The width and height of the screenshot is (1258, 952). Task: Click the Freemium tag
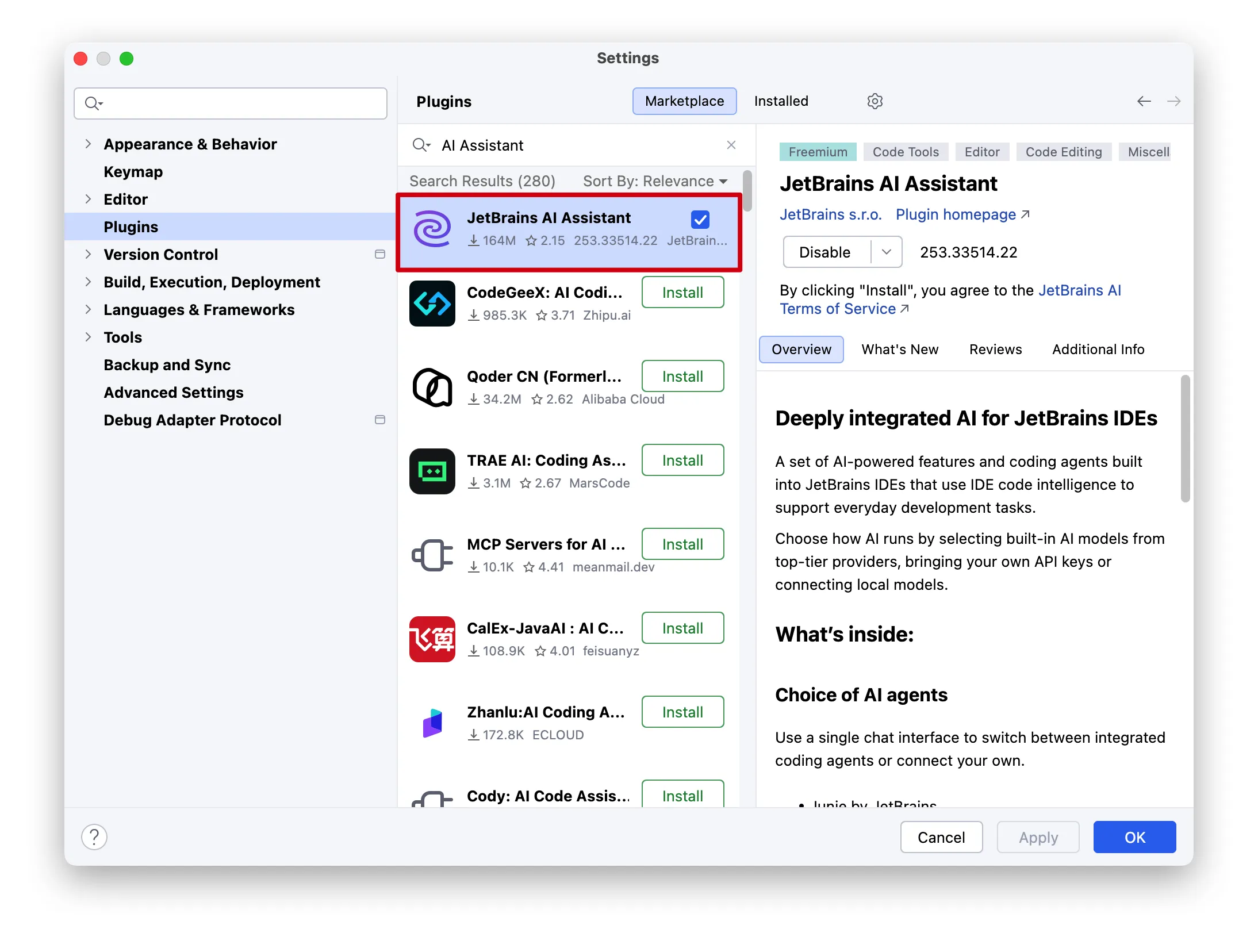(x=818, y=152)
